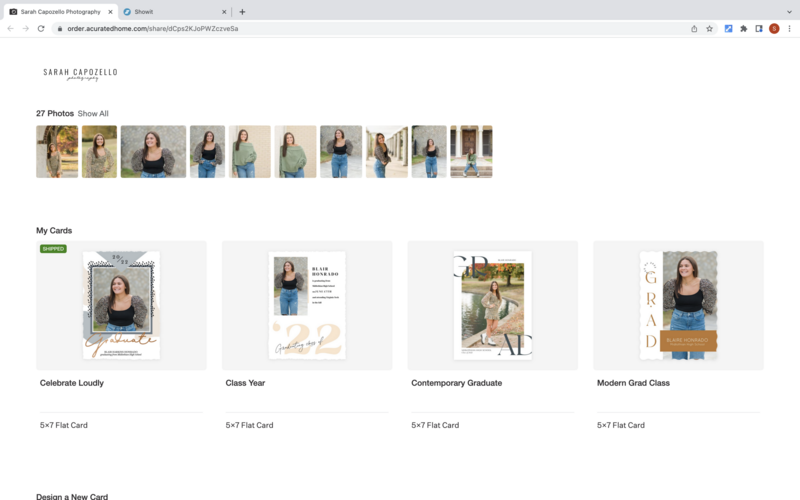Click the browser back arrow
The height and width of the screenshot is (500, 800).
(11, 28)
